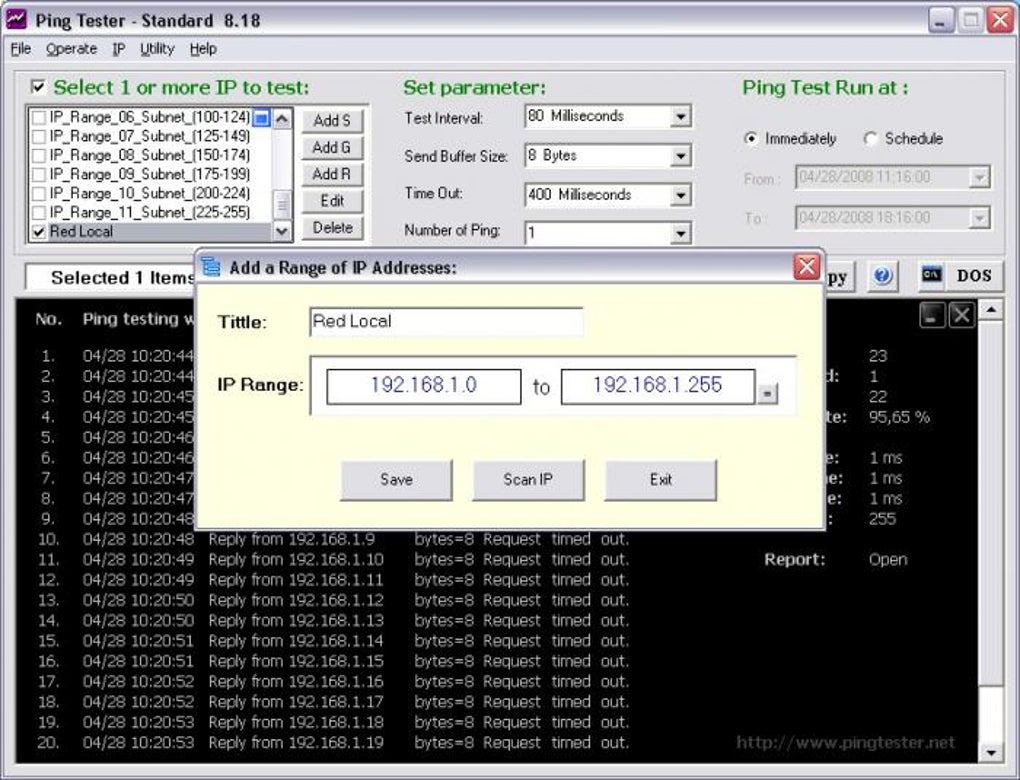
Task: Select the Schedule radio option
Action: click(870, 139)
